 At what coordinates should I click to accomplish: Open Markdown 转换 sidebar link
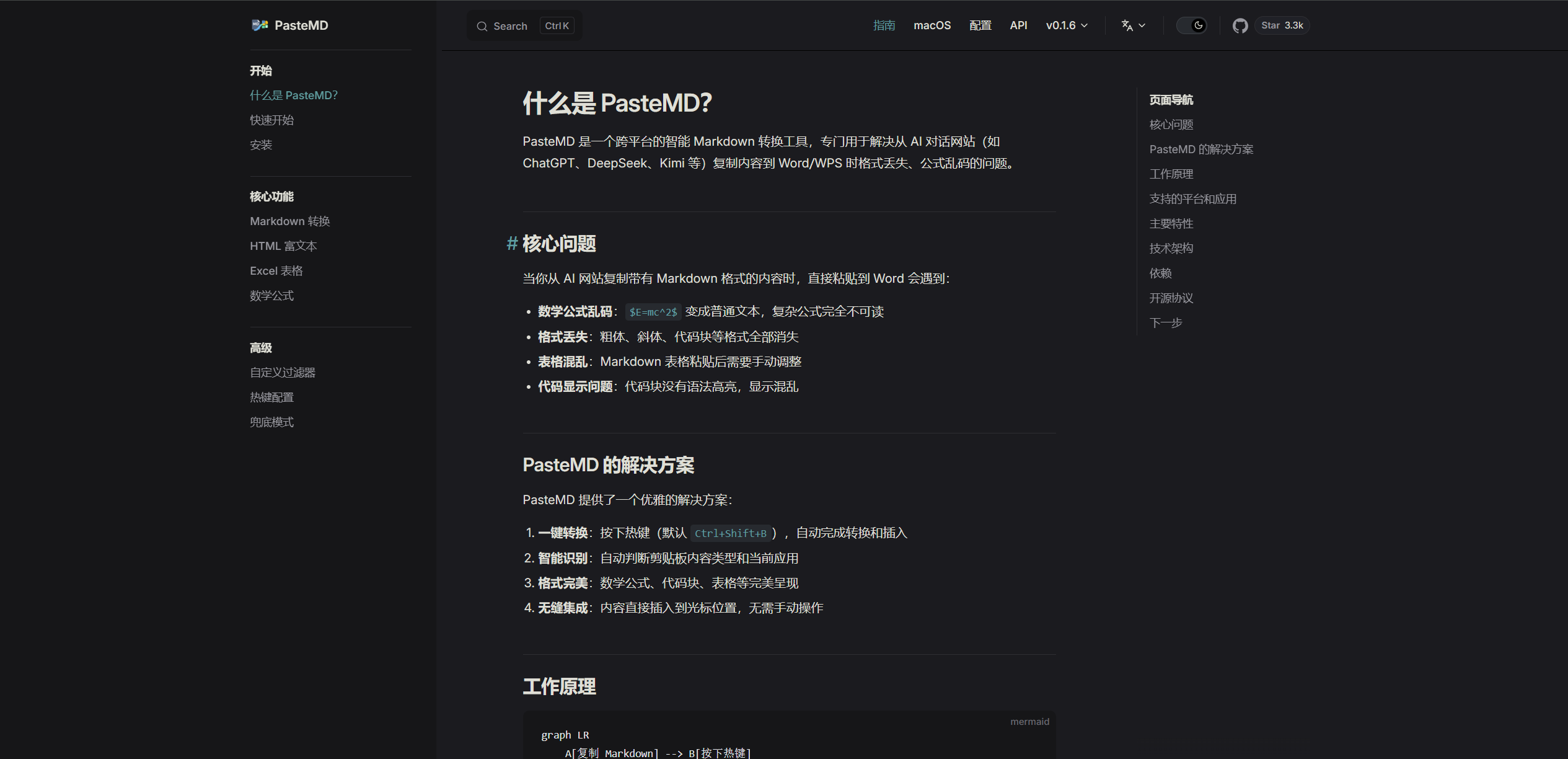tap(289, 221)
